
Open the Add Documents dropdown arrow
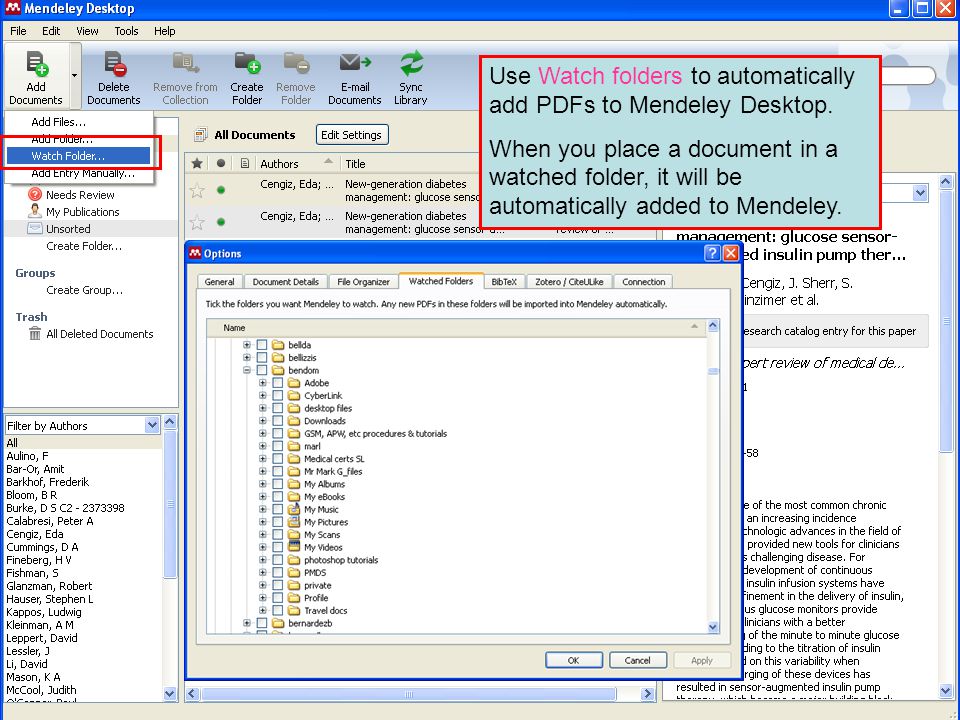75,76
